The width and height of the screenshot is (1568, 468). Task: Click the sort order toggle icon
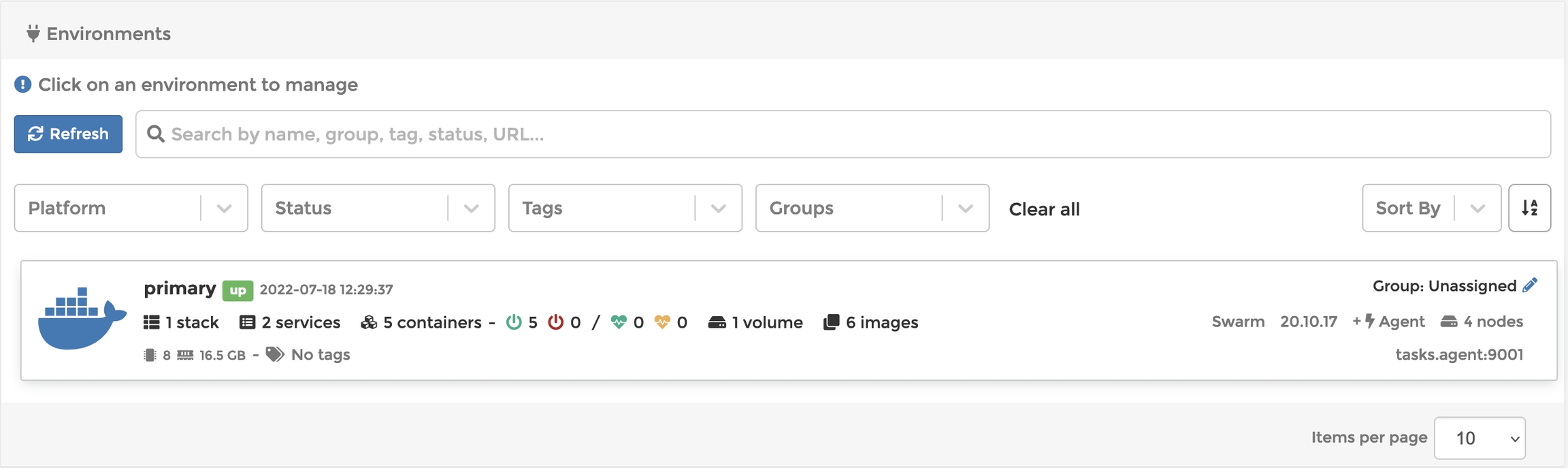(x=1529, y=208)
